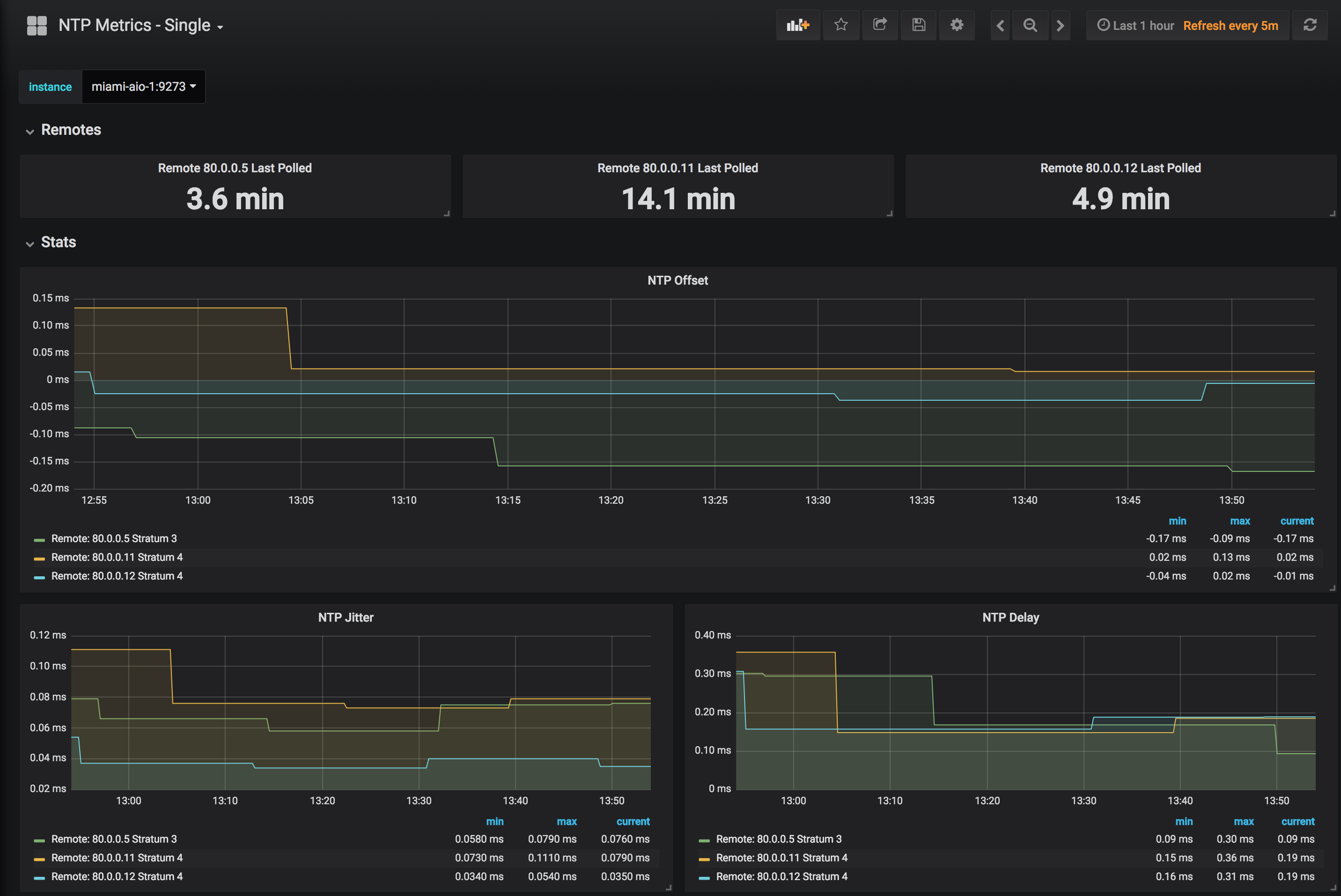Collapse the Stats row
The height and width of the screenshot is (896, 1341).
pos(58,242)
